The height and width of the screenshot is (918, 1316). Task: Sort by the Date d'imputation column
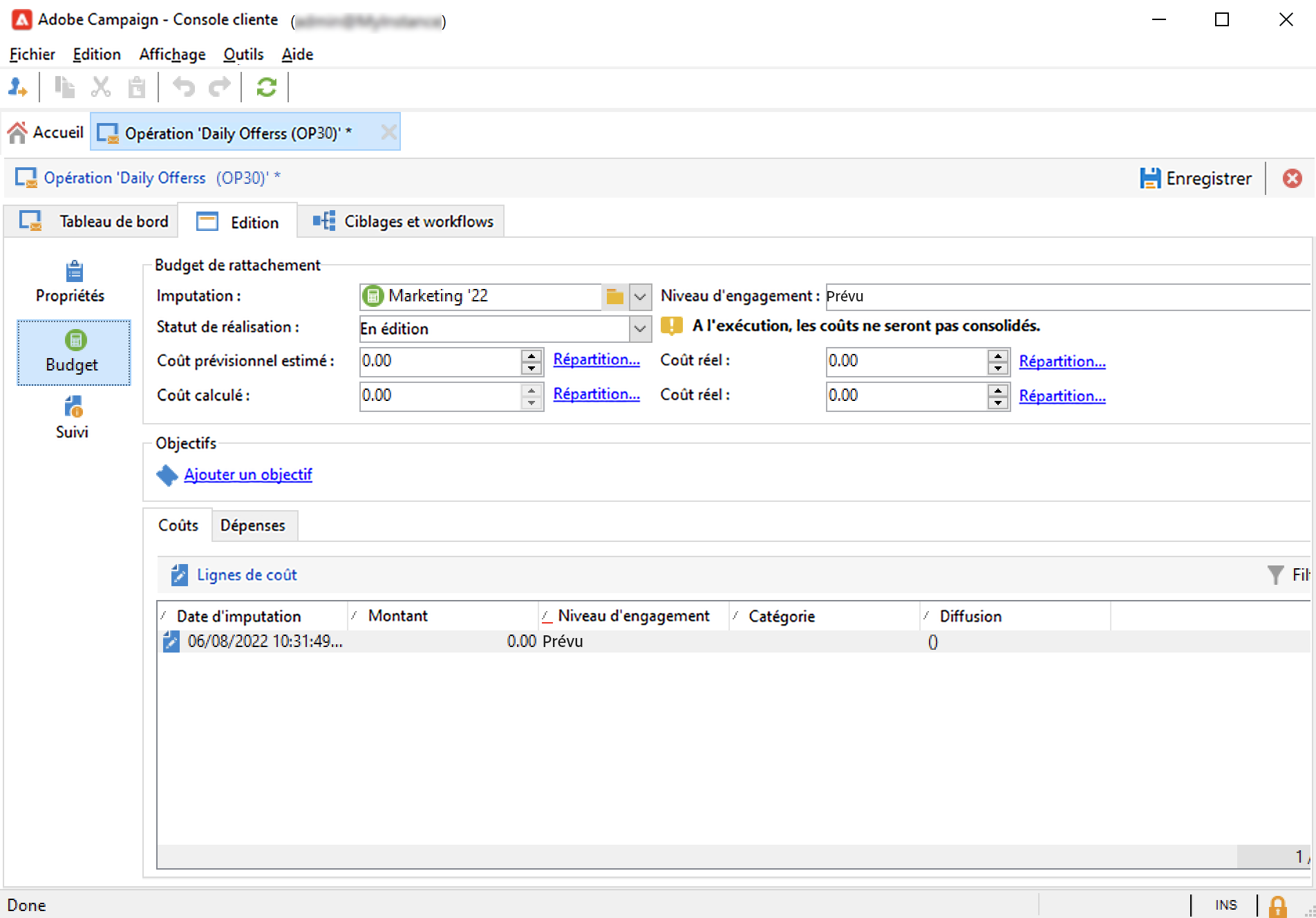tap(252, 616)
